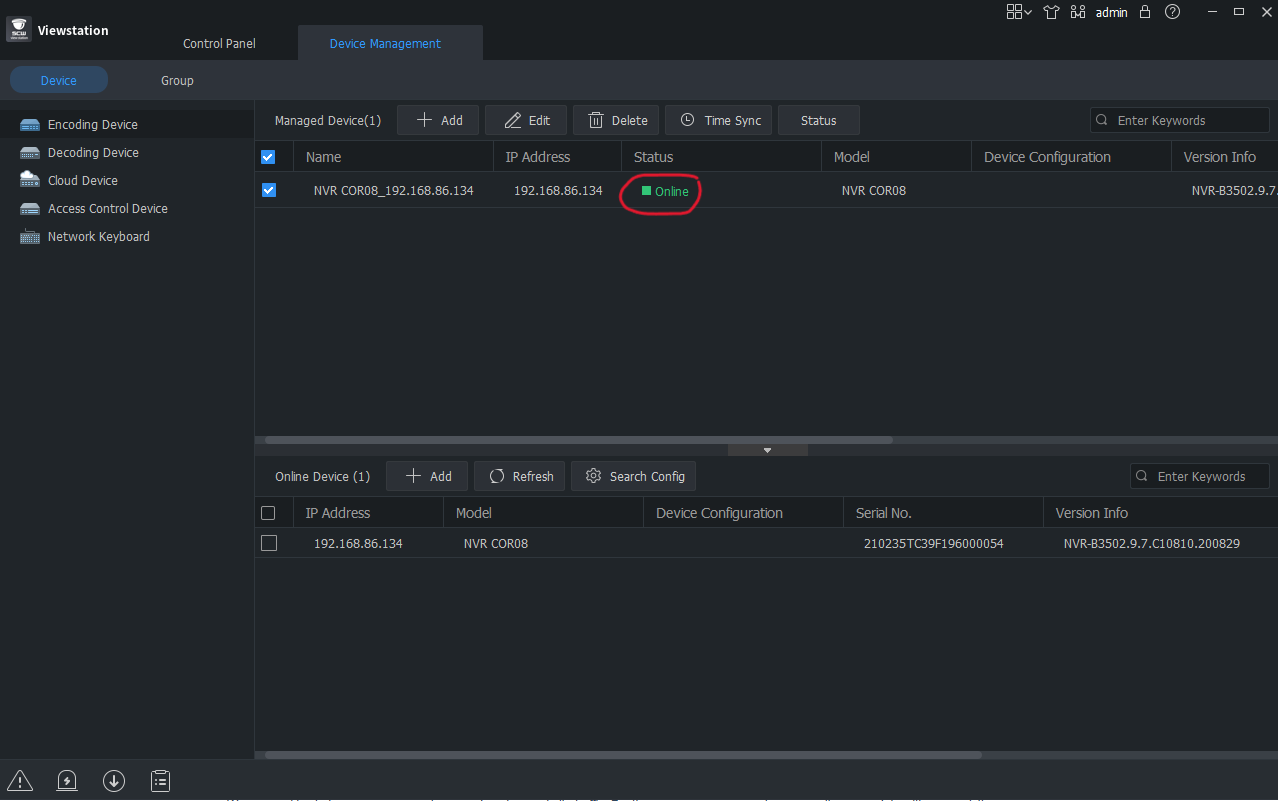Click the NVR COR08_192.168.86.134 name cell
Screen dimensions: 1278x801
[x=393, y=190]
